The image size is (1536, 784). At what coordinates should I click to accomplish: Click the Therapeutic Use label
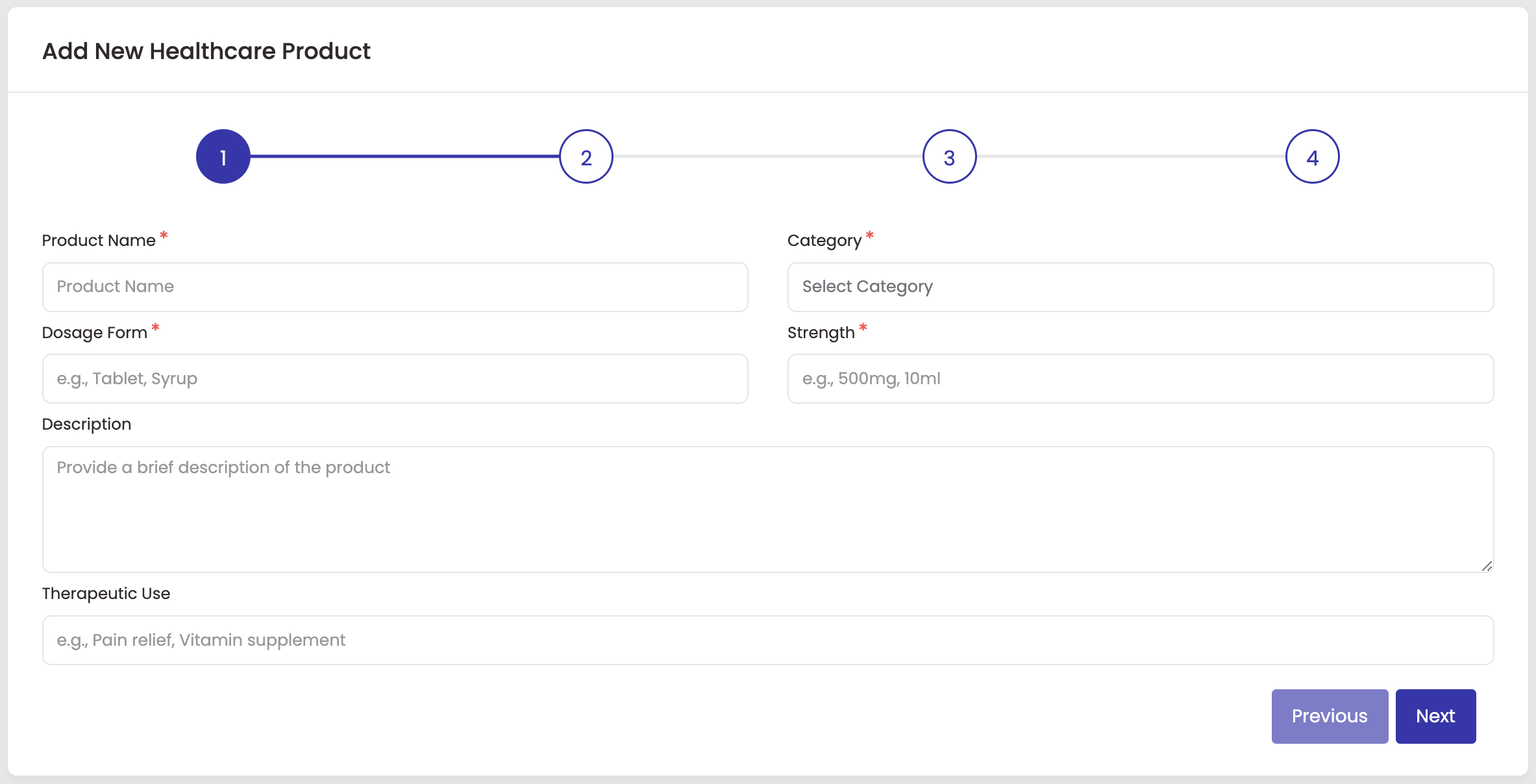[106, 594]
